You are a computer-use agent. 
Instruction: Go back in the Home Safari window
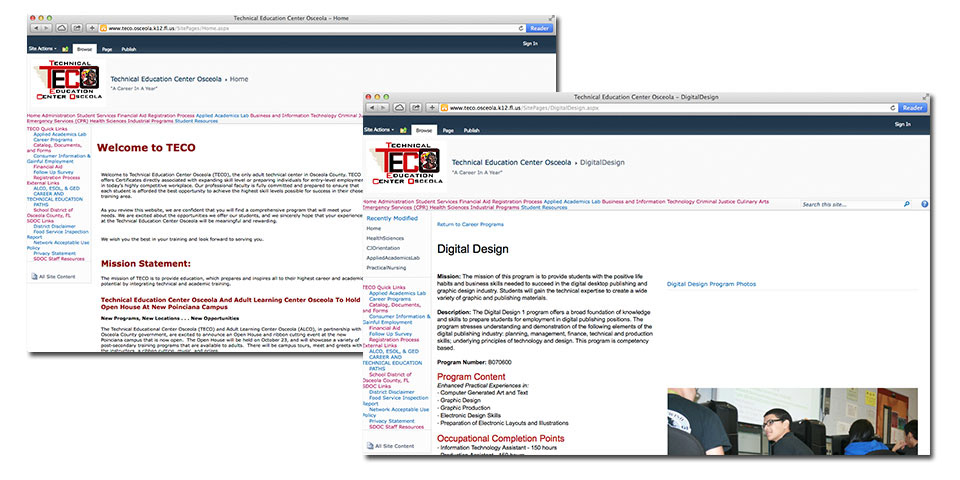[x=34, y=28]
